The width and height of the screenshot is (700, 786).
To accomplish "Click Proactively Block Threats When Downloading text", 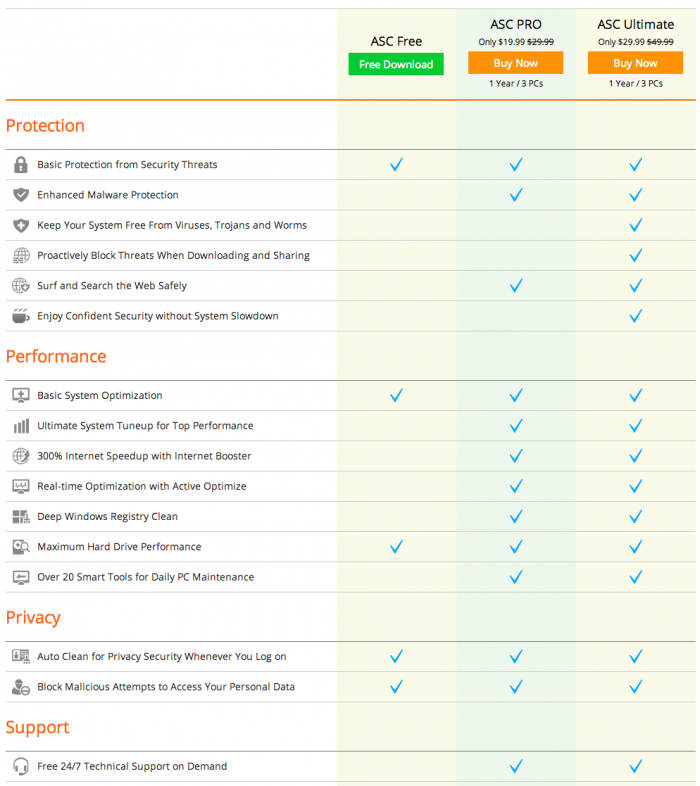I will [173, 255].
